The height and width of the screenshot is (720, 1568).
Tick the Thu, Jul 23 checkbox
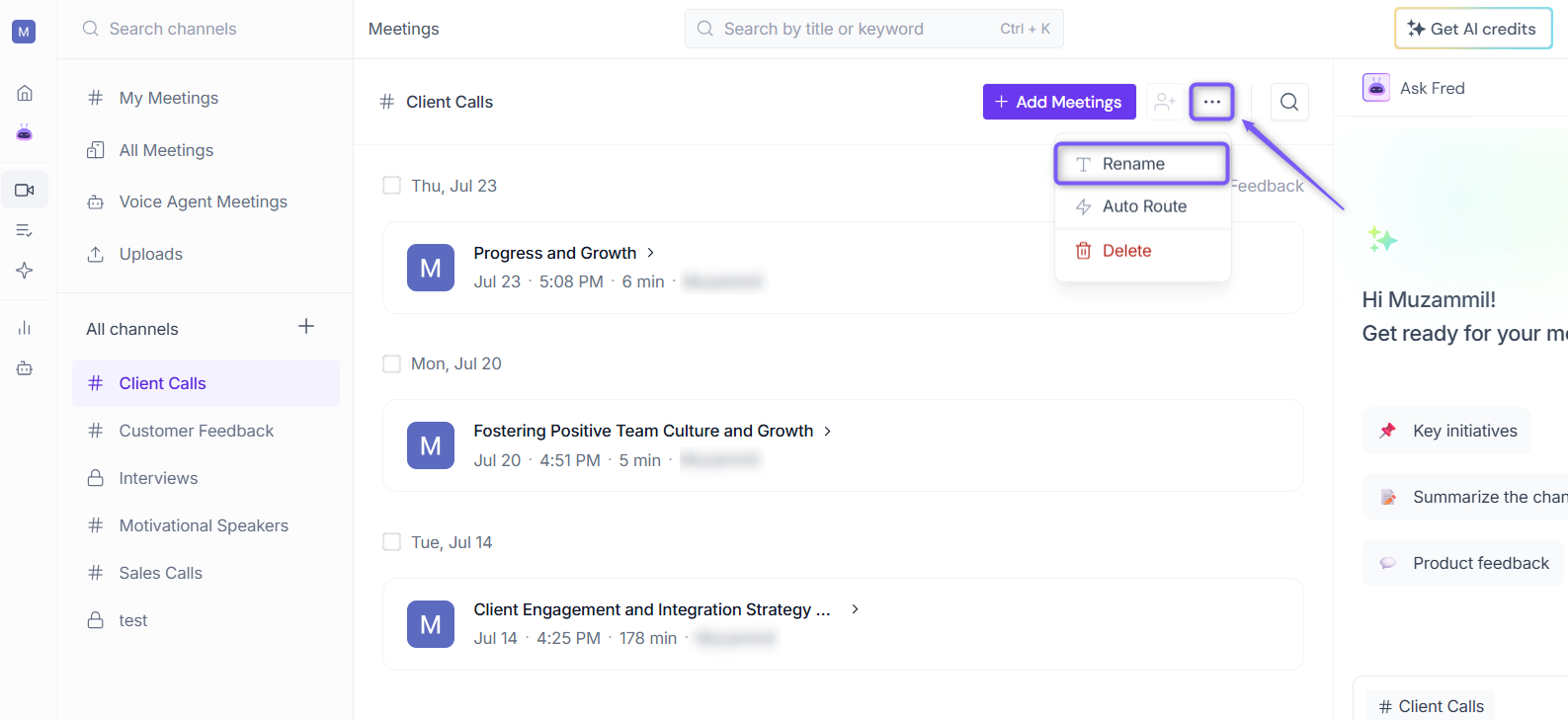coord(391,186)
